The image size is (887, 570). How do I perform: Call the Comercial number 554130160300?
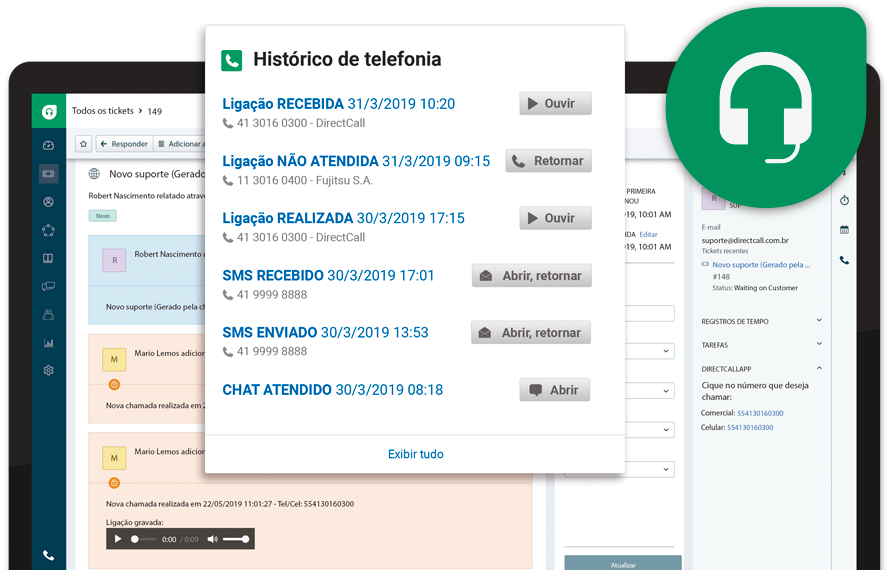coord(760,413)
